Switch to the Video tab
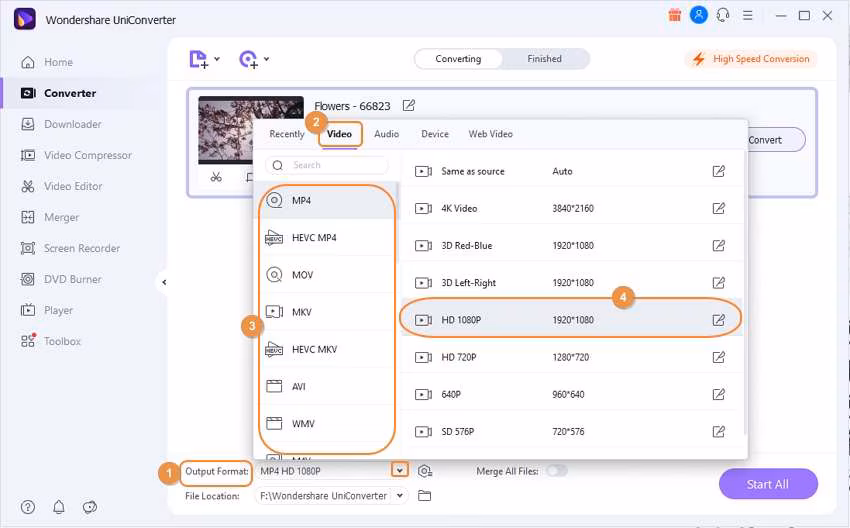This screenshot has height=528, width=850. pos(339,134)
